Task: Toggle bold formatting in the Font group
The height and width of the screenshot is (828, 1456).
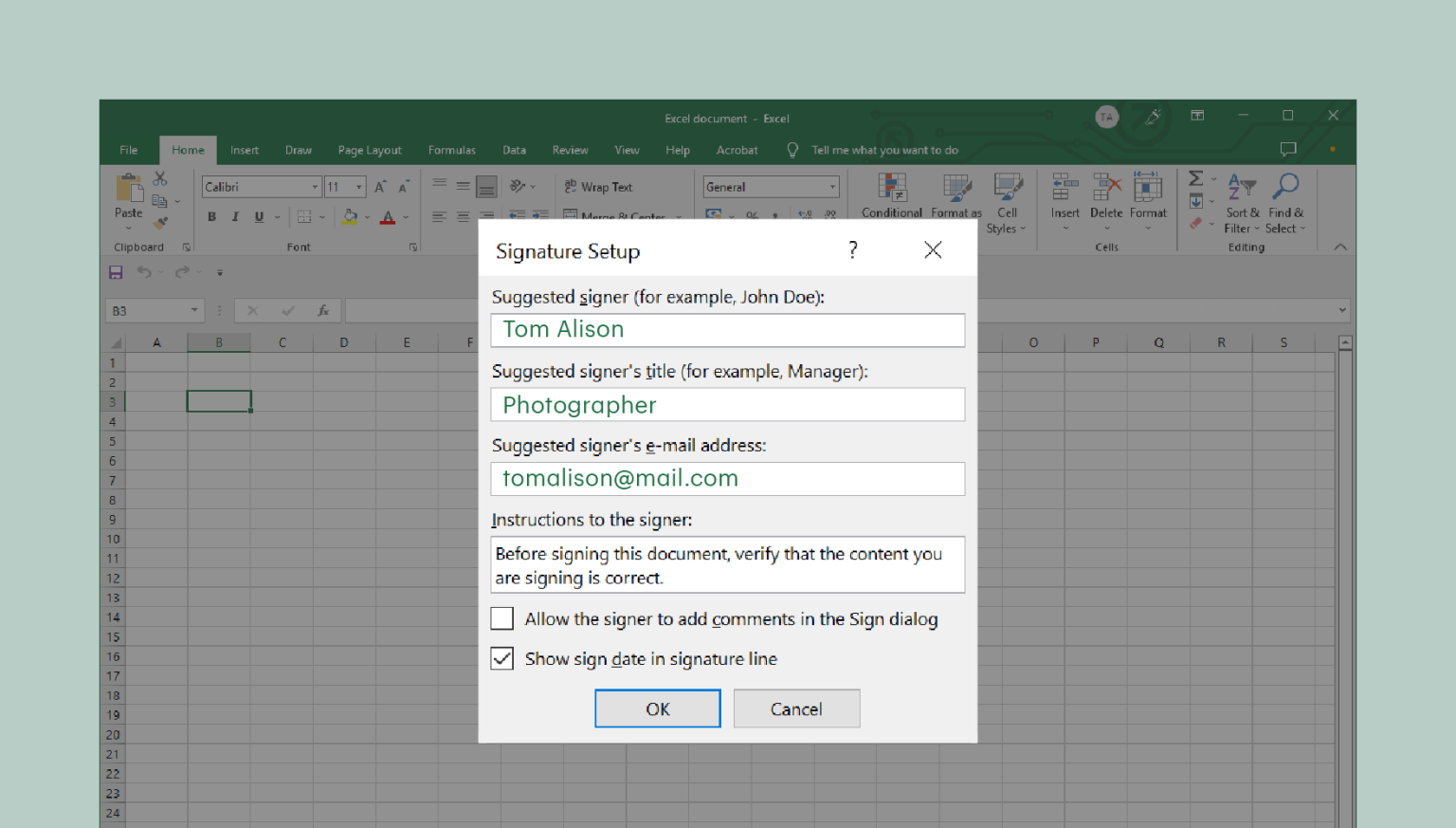Action: click(x=211, y=216)
